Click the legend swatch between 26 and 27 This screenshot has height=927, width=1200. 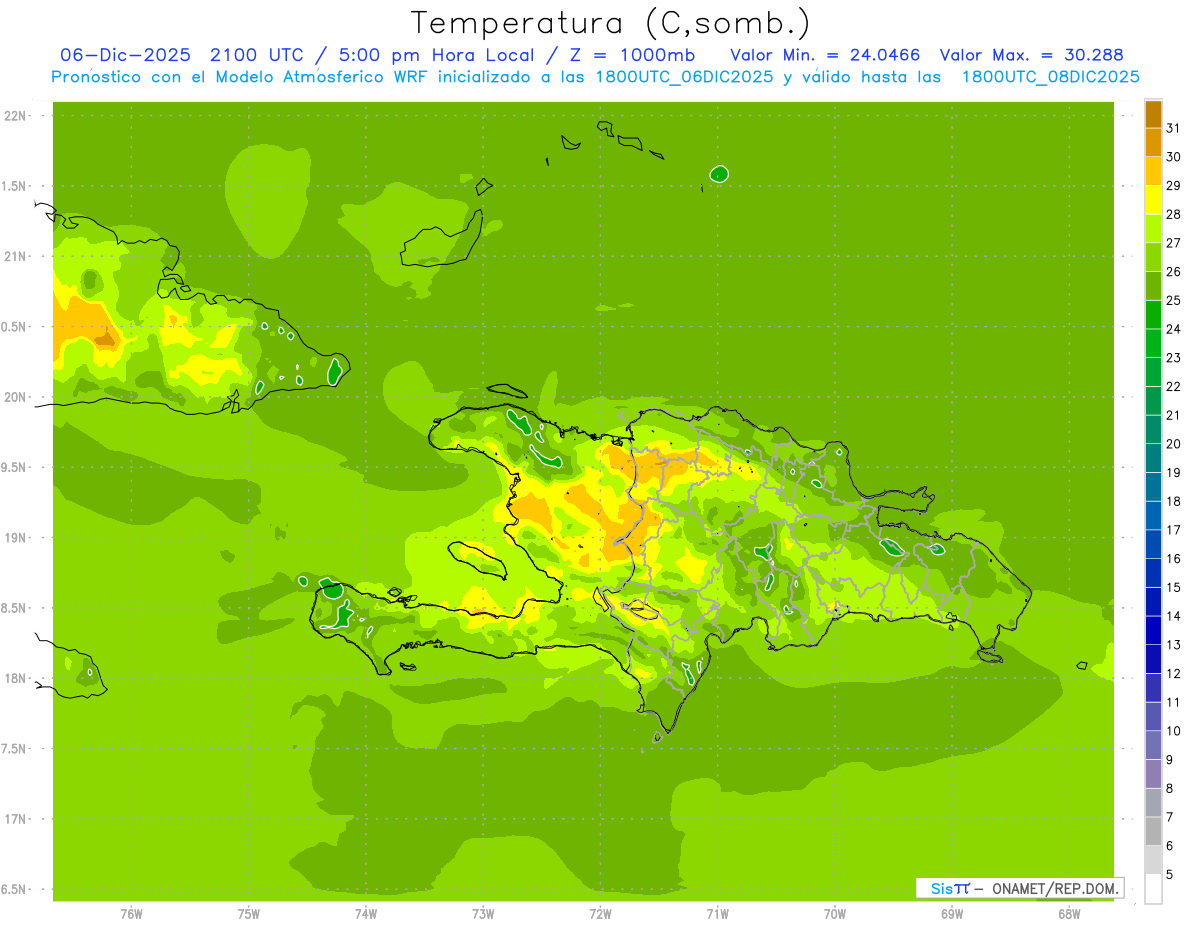click(x=1153, y=257)
